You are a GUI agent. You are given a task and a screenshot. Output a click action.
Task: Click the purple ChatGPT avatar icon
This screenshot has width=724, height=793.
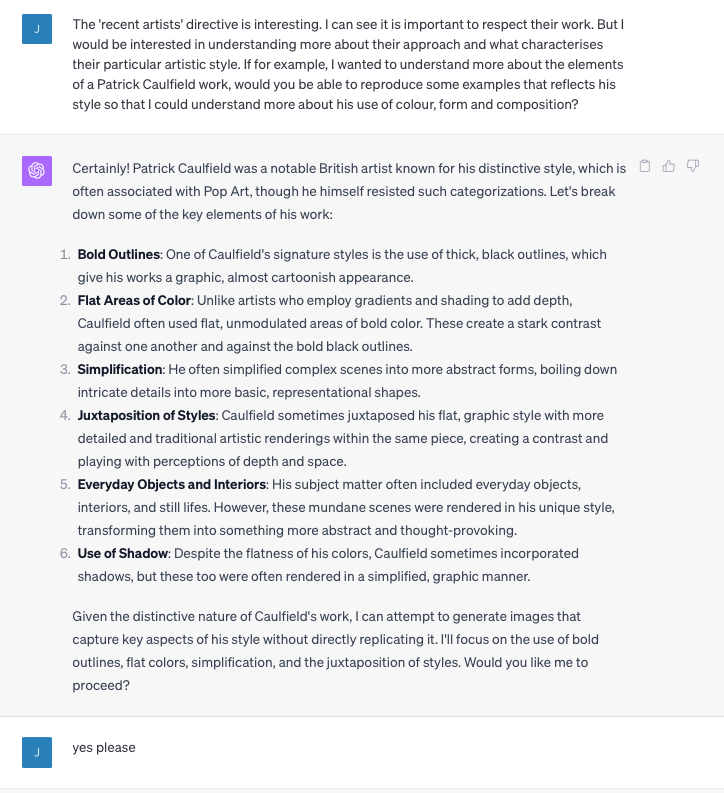pos(37,171)
